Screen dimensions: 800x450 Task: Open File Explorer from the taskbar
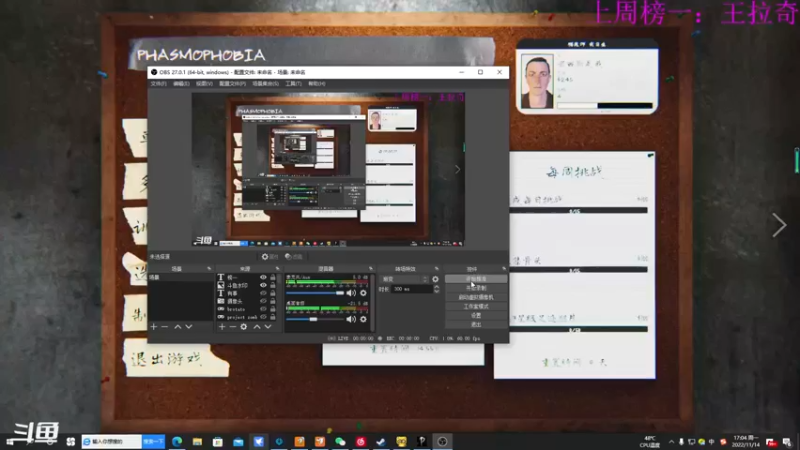coord(197,441)
